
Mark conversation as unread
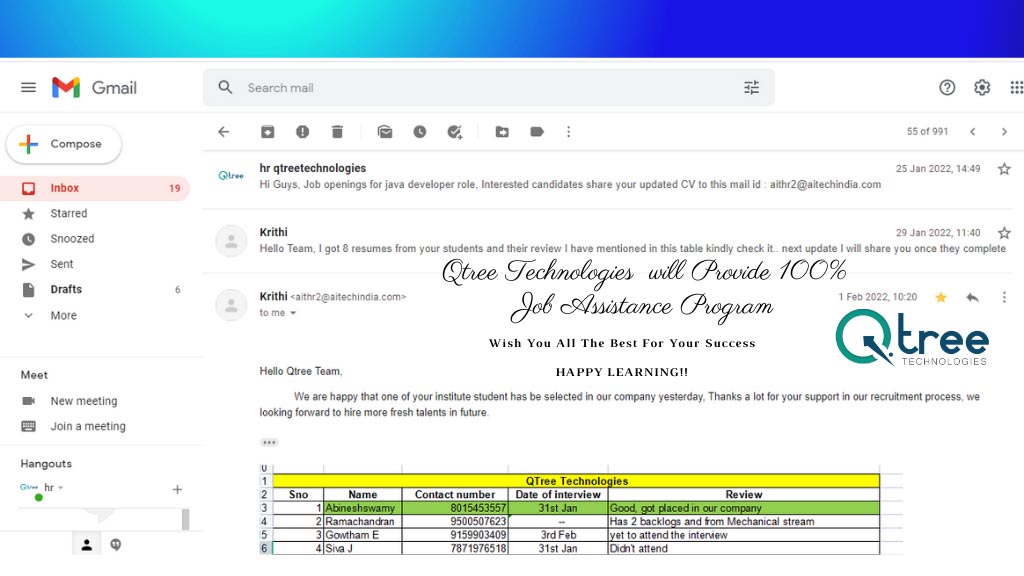coord(385,132)
